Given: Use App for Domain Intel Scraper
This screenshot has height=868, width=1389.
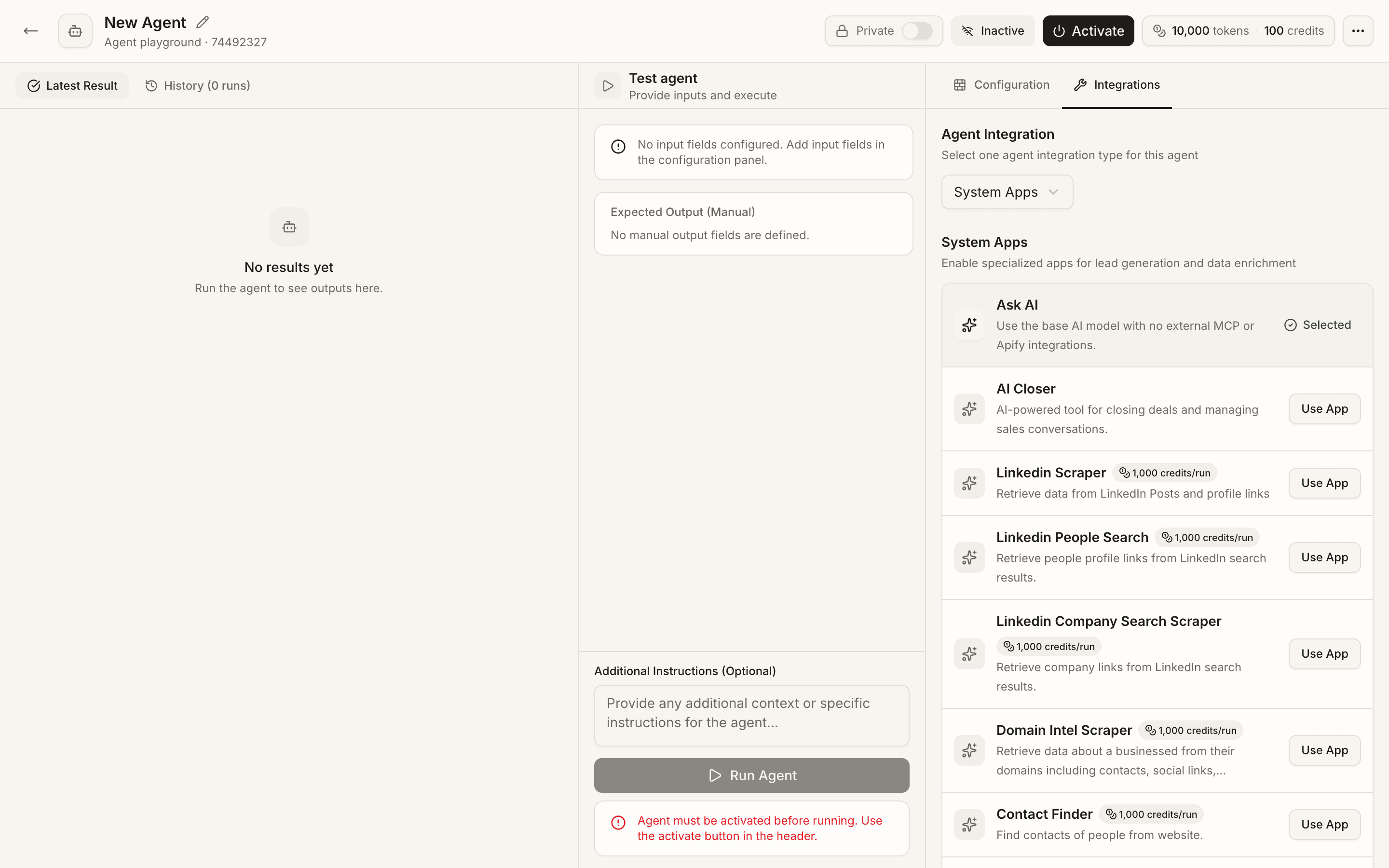Looking at the screenshot, I should point(1324,750).
